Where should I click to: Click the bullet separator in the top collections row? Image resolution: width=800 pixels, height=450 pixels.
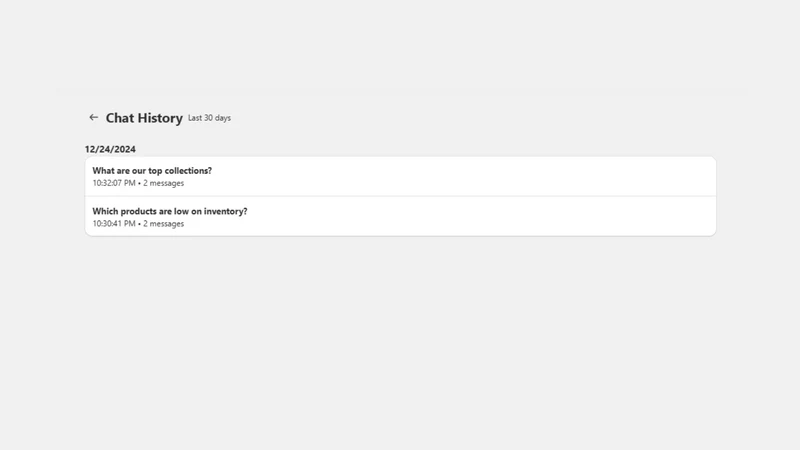(139, 183)
